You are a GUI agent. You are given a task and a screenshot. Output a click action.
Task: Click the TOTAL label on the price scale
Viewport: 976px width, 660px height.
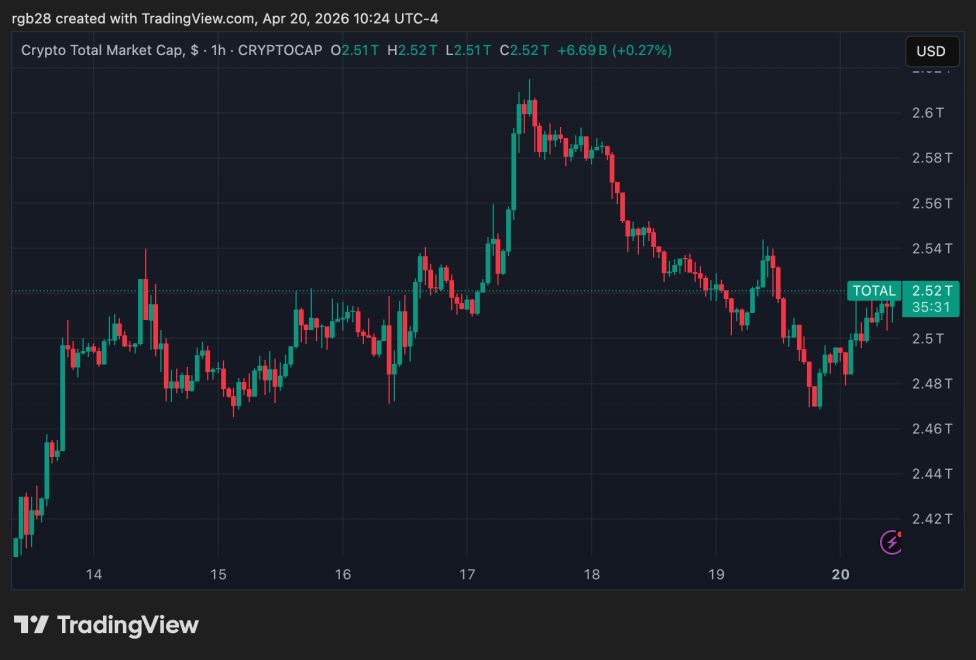pyautogui.click(x=874, y=291)
